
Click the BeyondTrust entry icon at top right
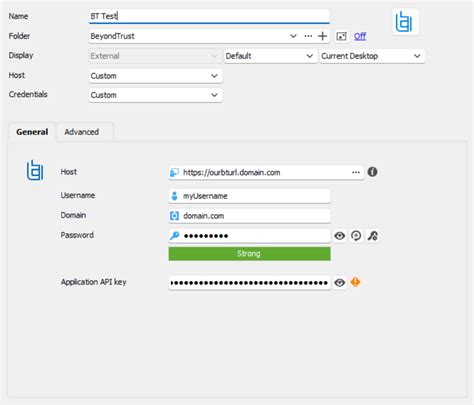pos(405,22)
